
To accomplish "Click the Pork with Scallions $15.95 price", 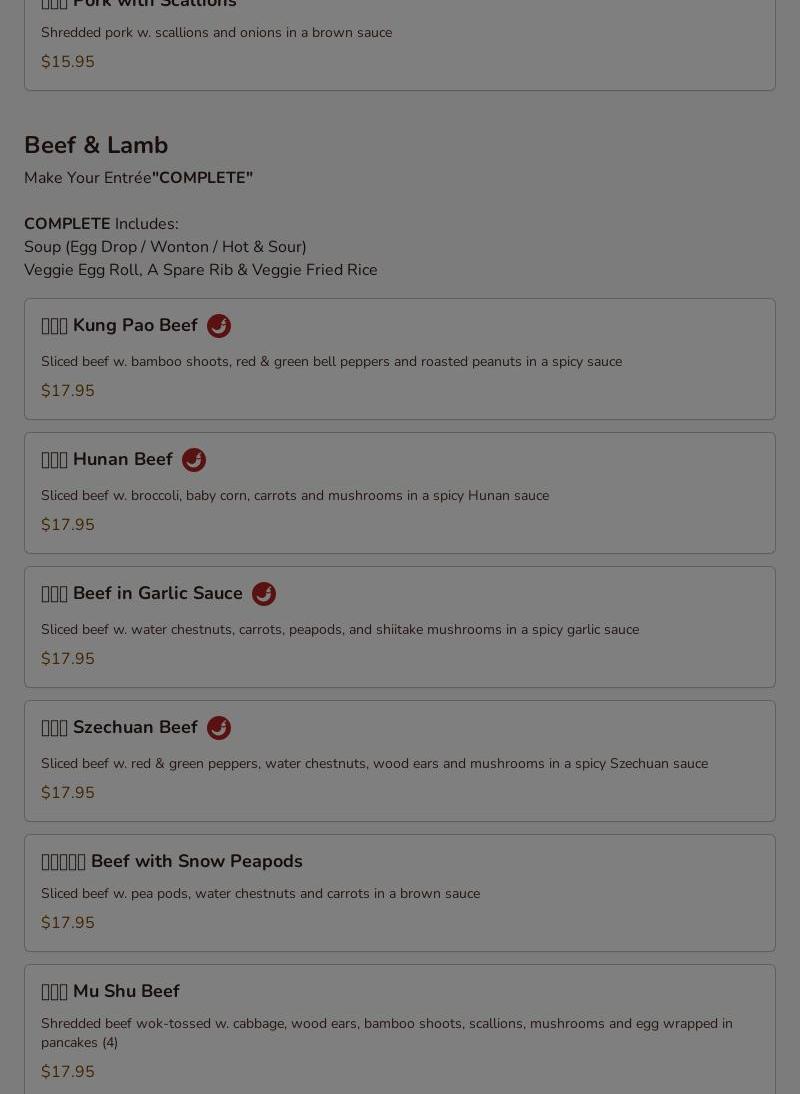I will 68,61.
